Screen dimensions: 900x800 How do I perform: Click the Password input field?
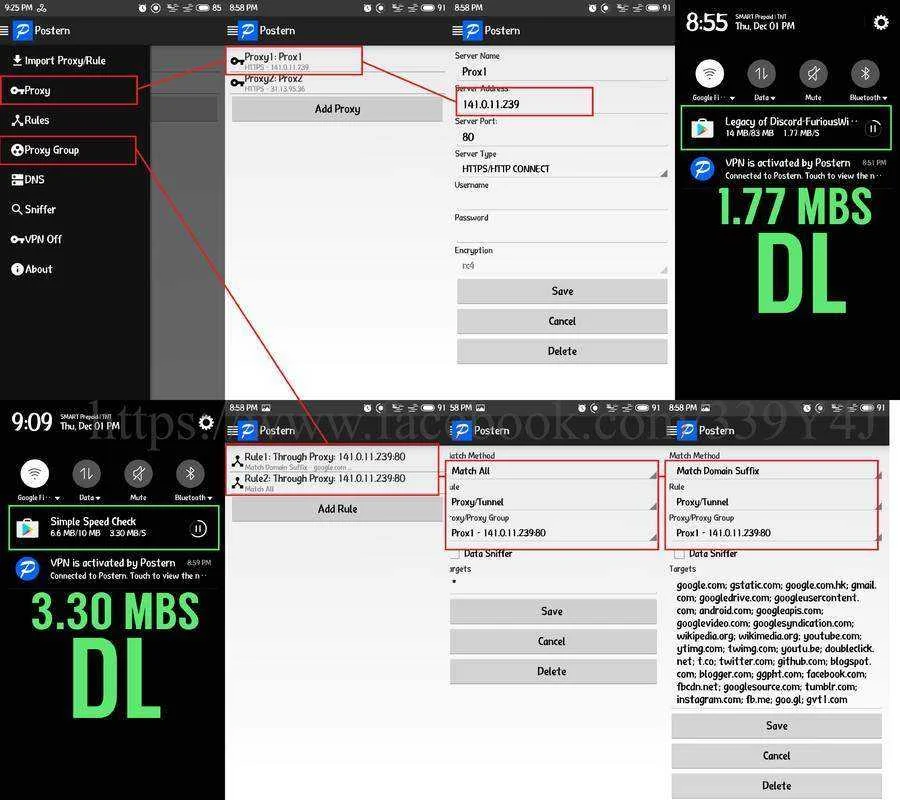pos(561,233)
